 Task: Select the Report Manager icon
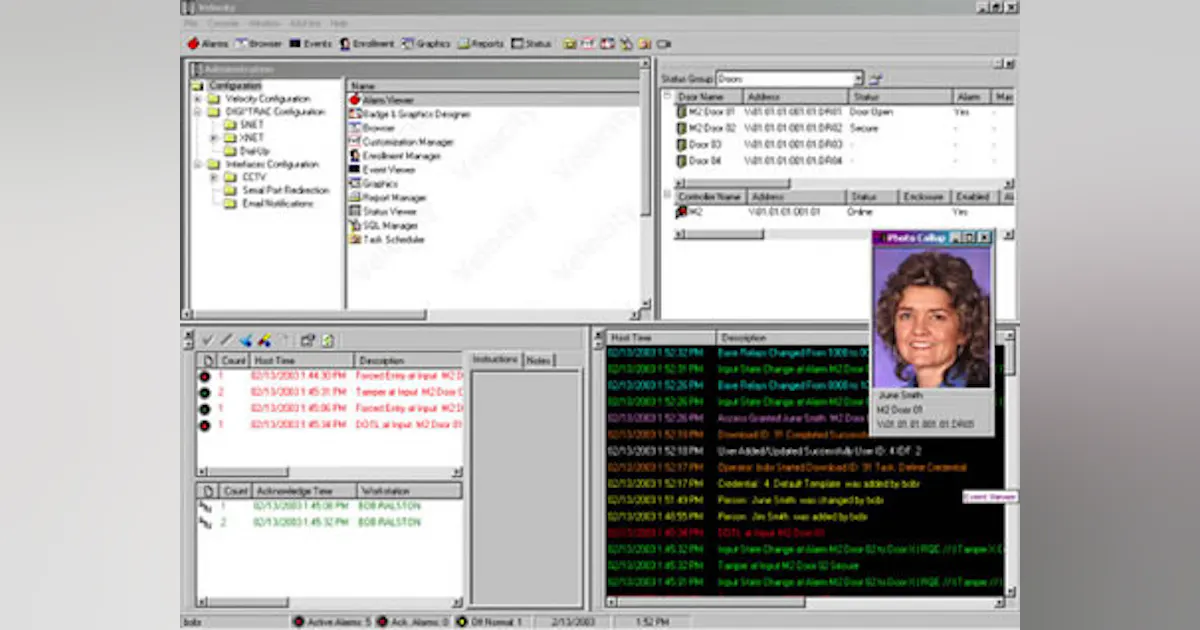[x=355, y=198]
